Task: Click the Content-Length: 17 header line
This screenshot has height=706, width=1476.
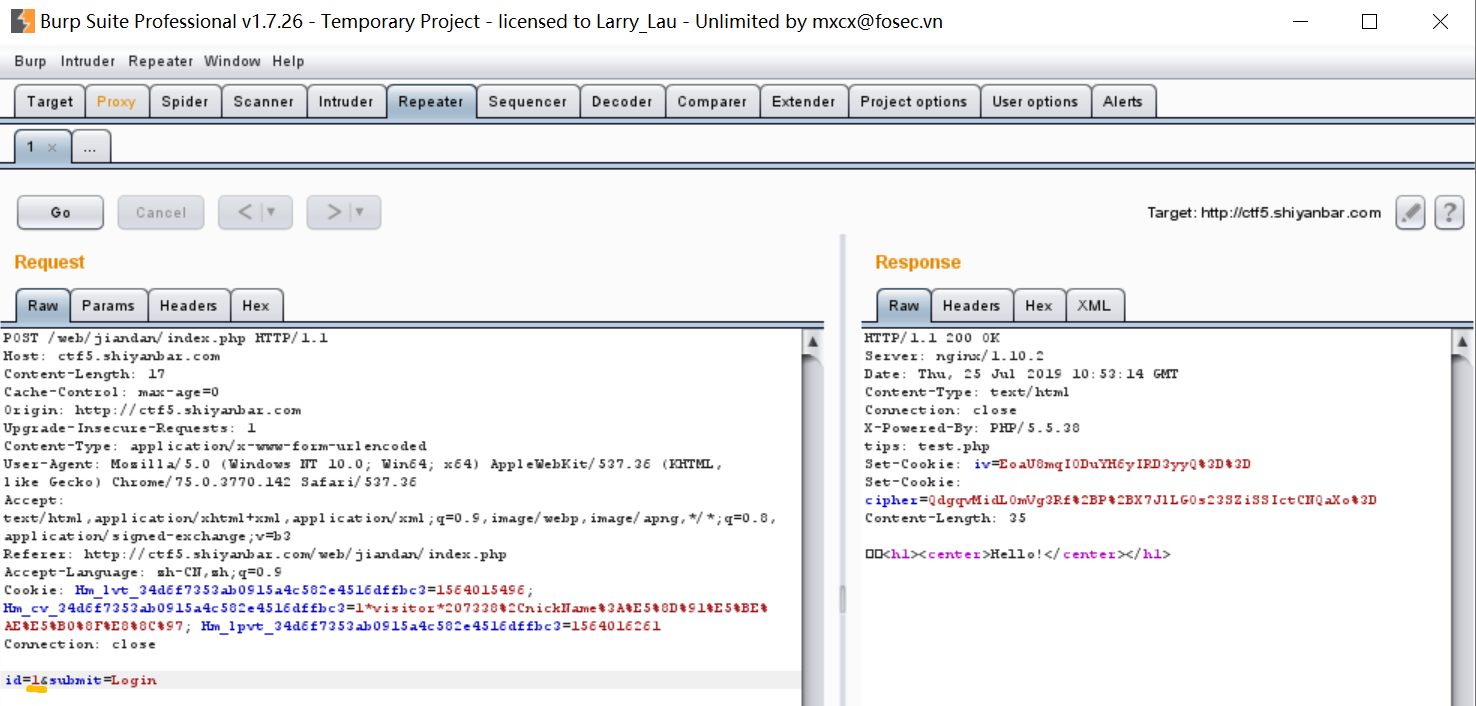Action: click(84, 374)
